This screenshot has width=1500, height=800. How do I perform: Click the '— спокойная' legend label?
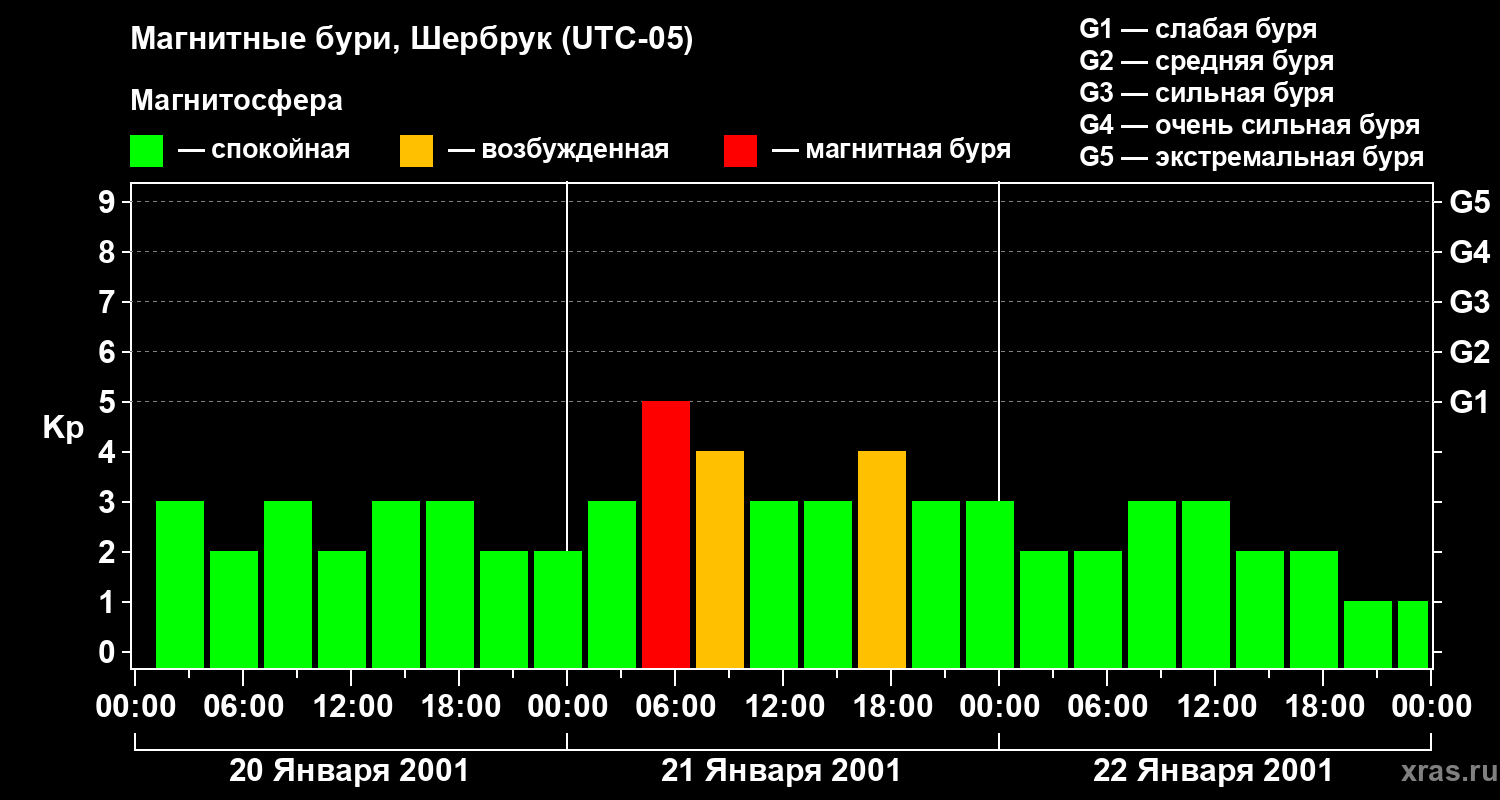click(x=264, y=150)
